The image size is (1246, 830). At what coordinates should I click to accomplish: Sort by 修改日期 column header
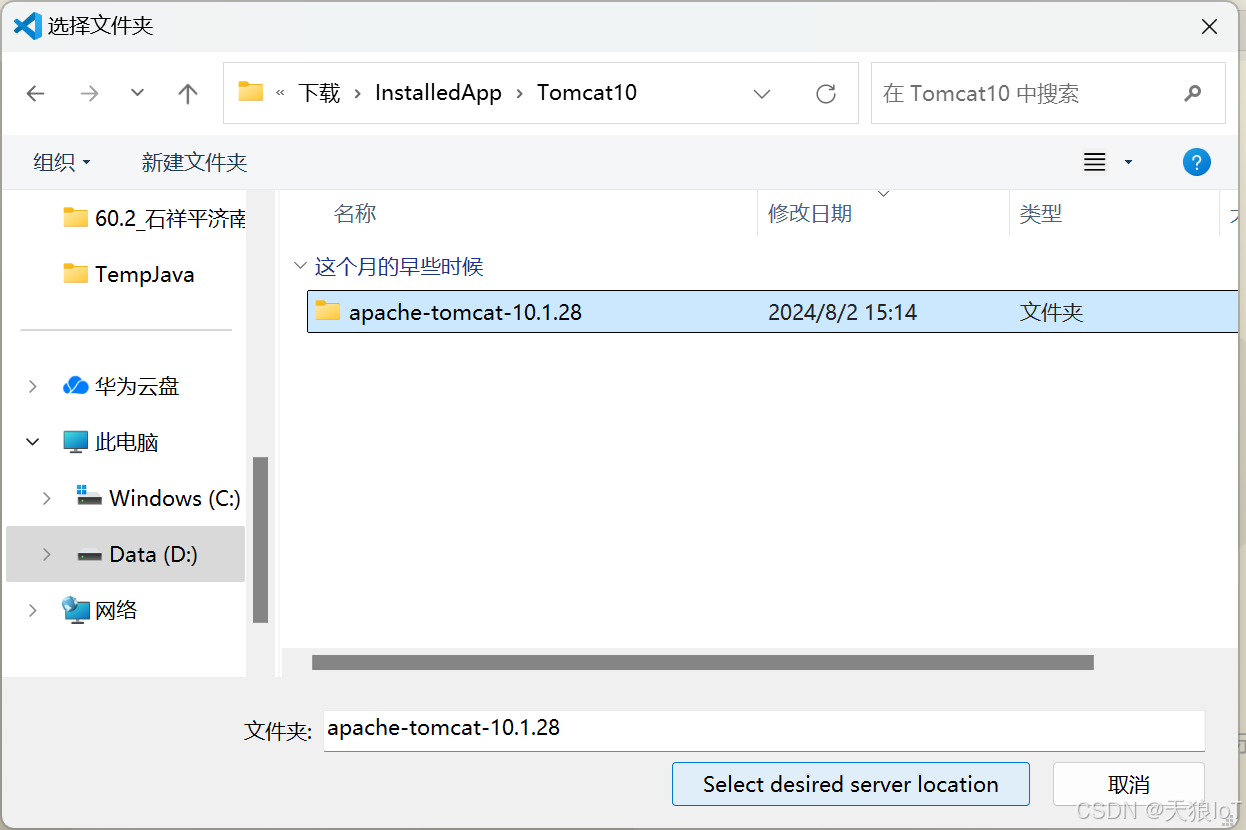810,214
